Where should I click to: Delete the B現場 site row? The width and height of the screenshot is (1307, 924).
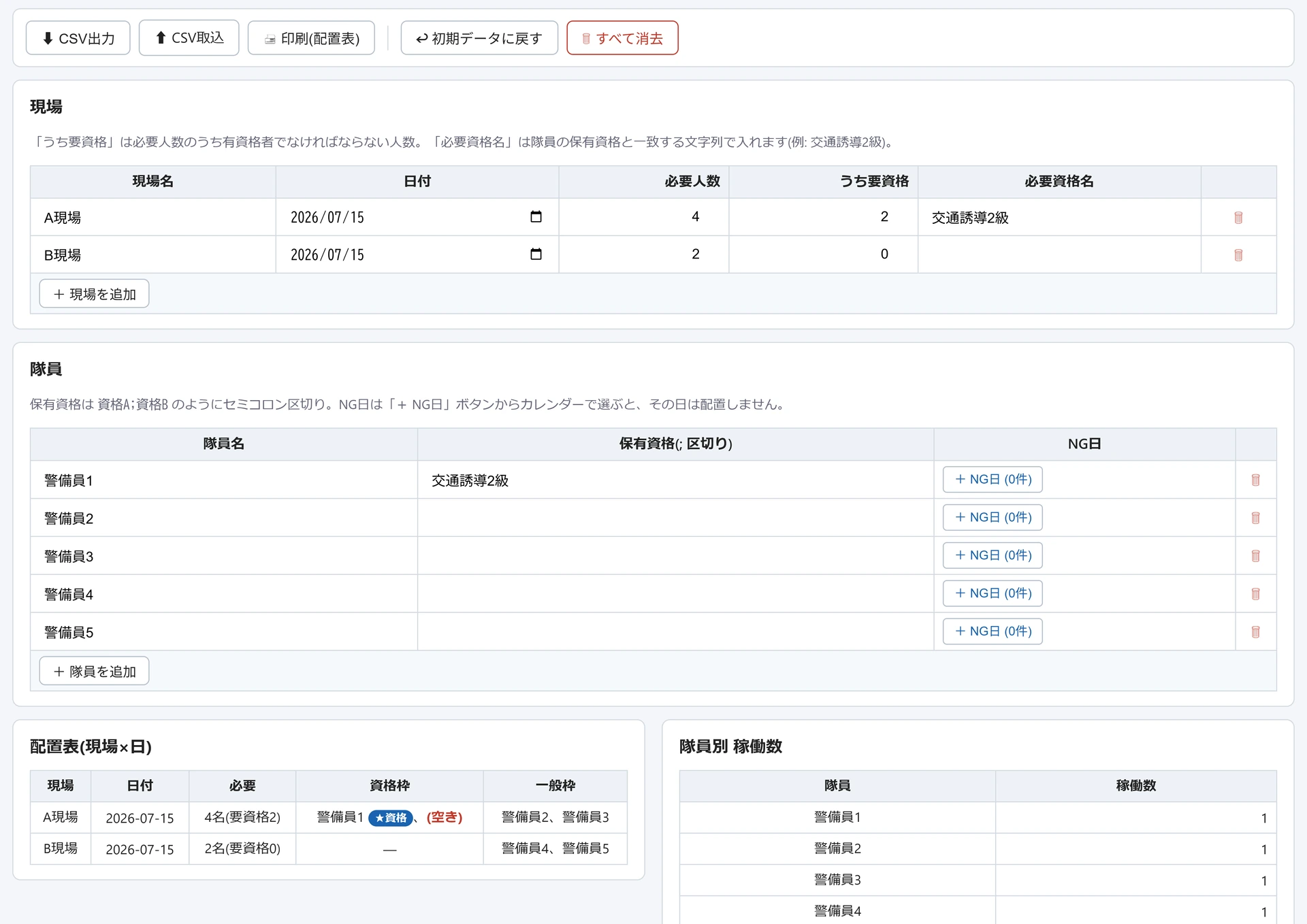1238,255
